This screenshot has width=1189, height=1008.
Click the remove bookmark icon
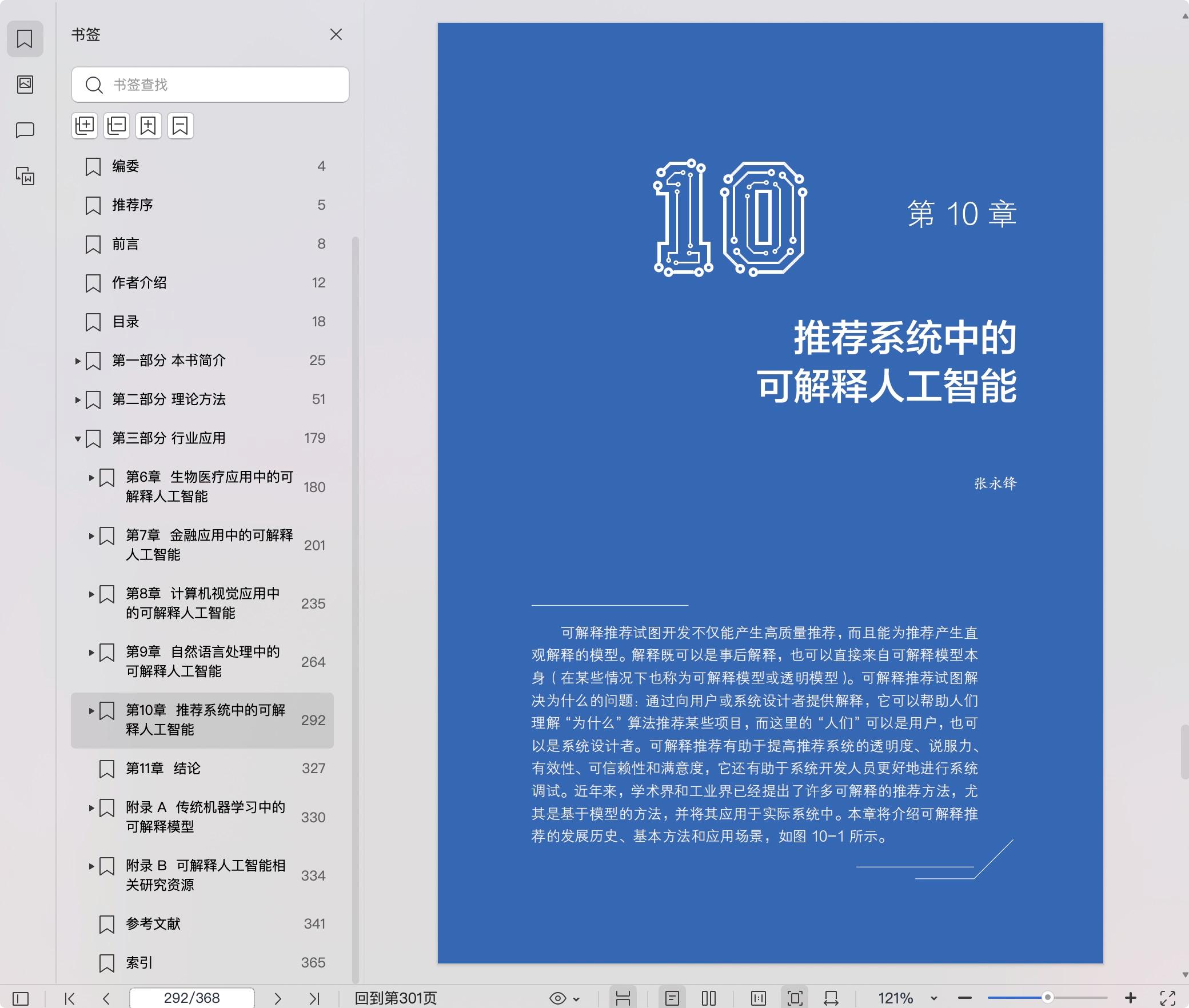point(181,126)
